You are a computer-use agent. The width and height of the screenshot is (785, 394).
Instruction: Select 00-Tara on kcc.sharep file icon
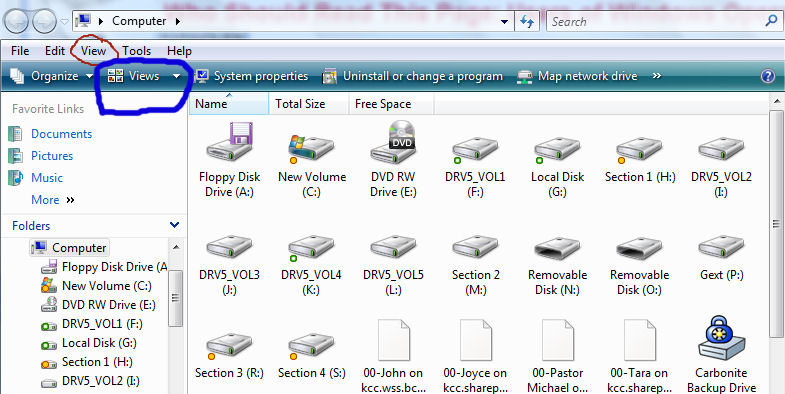coord(640,340)
